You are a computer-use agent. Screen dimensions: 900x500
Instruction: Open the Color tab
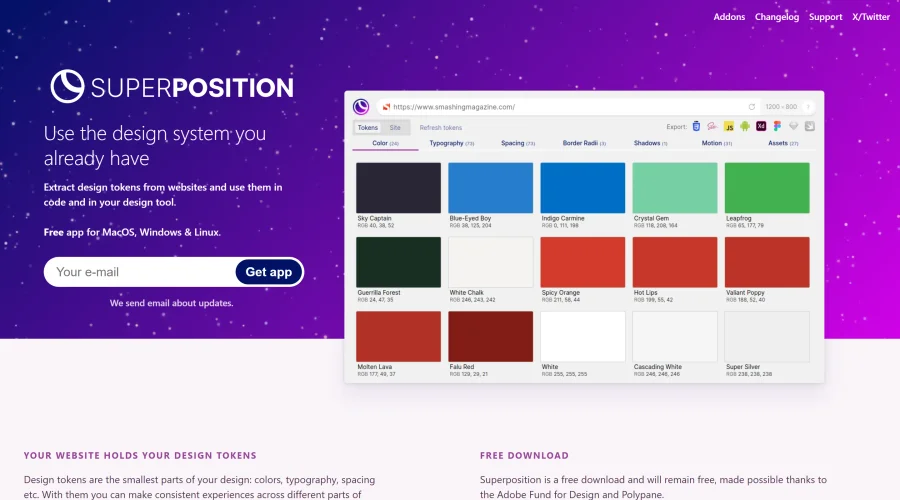[385, 143]
